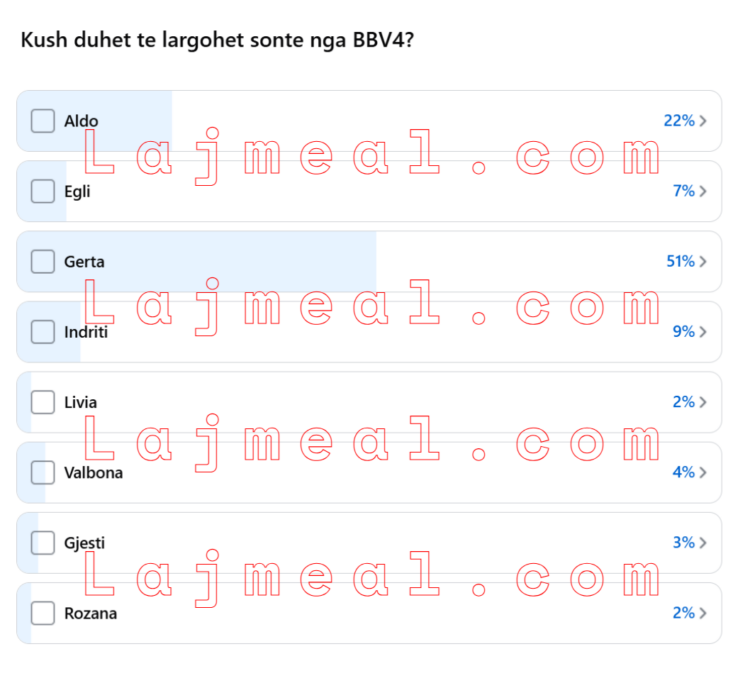Image resolution: width=750 pixels, height=688 pixels.
Task: Check the Livia checkbox
Action: tap(43, 402)
